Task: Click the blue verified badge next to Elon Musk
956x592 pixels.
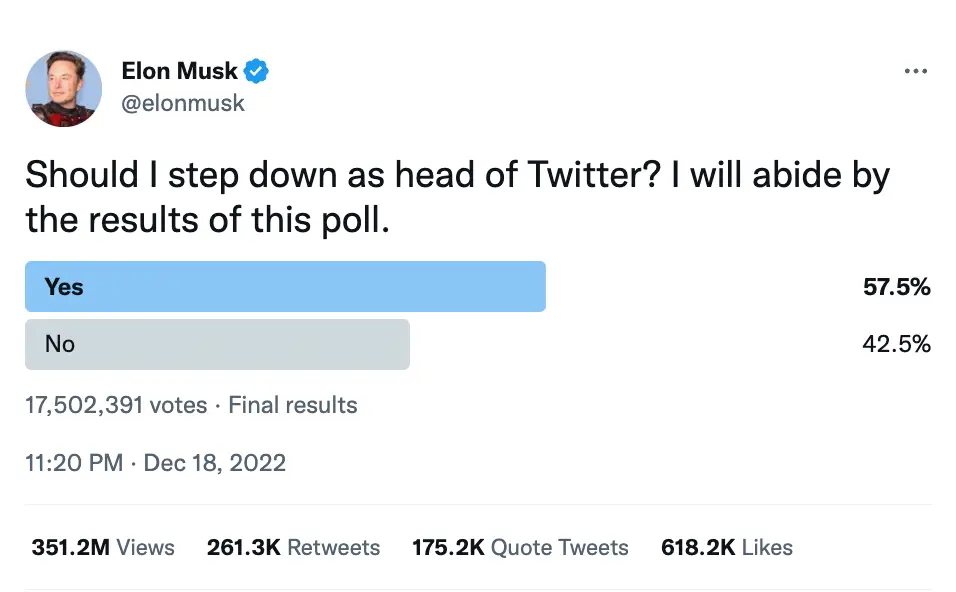Action: click(256, 70)
